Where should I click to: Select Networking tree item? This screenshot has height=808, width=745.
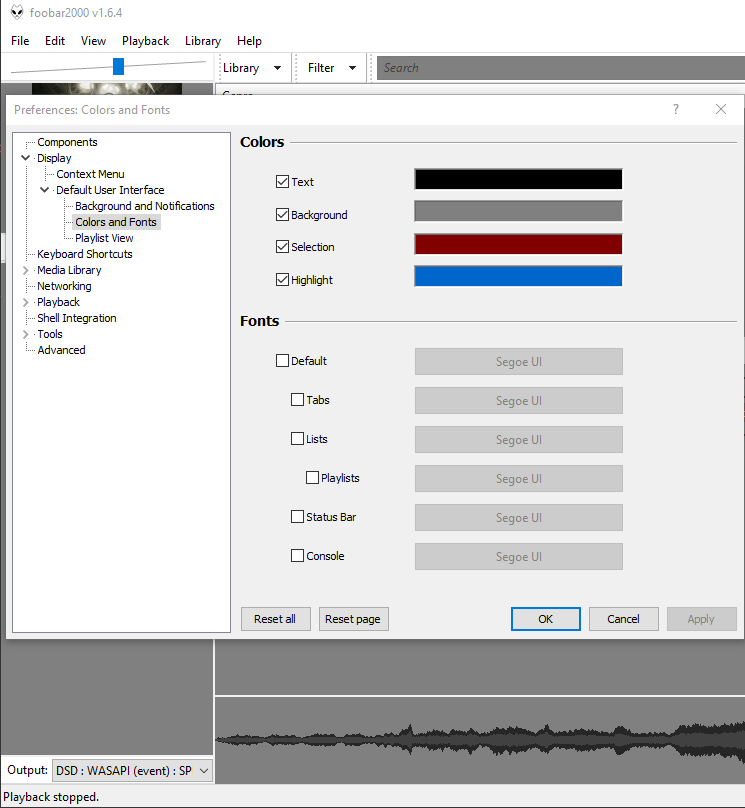[x=64, y=286]
